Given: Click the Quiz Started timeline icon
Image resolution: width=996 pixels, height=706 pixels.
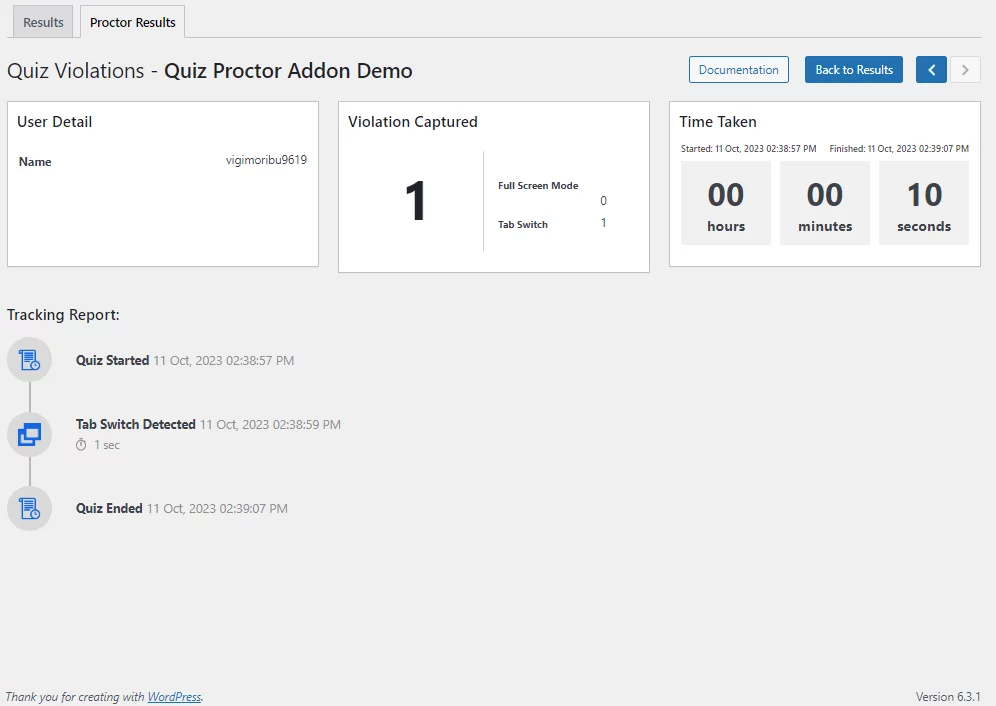Looking at the screenshot, I should point(29,360).
